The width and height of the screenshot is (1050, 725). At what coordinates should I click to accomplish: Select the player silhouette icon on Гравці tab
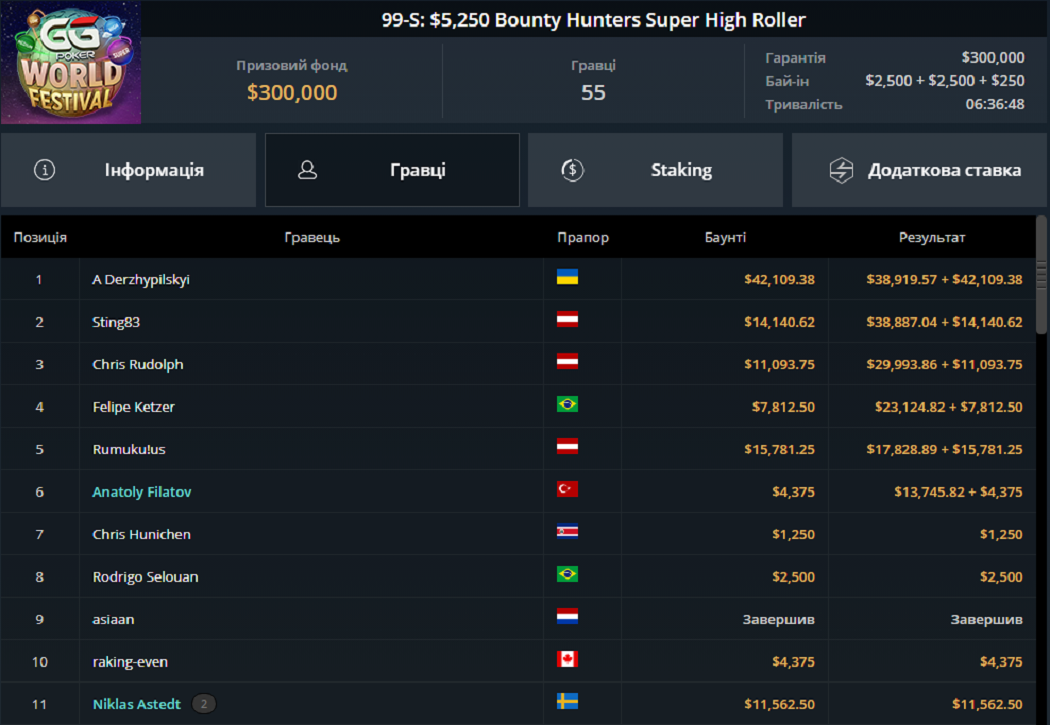pyautogui.click(x=308, y=170)
